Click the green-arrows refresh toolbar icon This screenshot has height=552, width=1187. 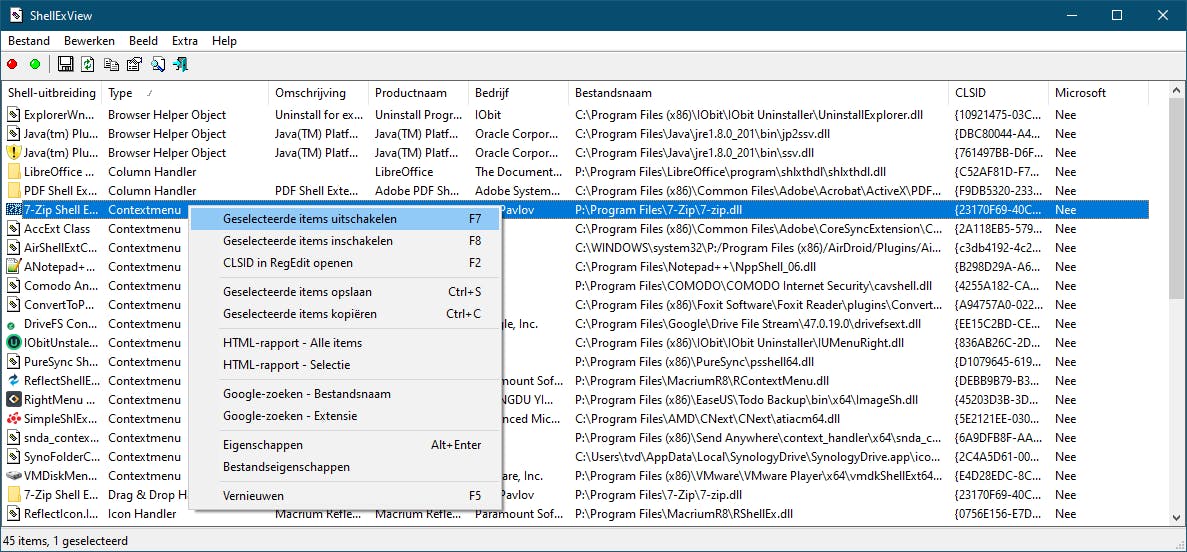tap(88, 64)
